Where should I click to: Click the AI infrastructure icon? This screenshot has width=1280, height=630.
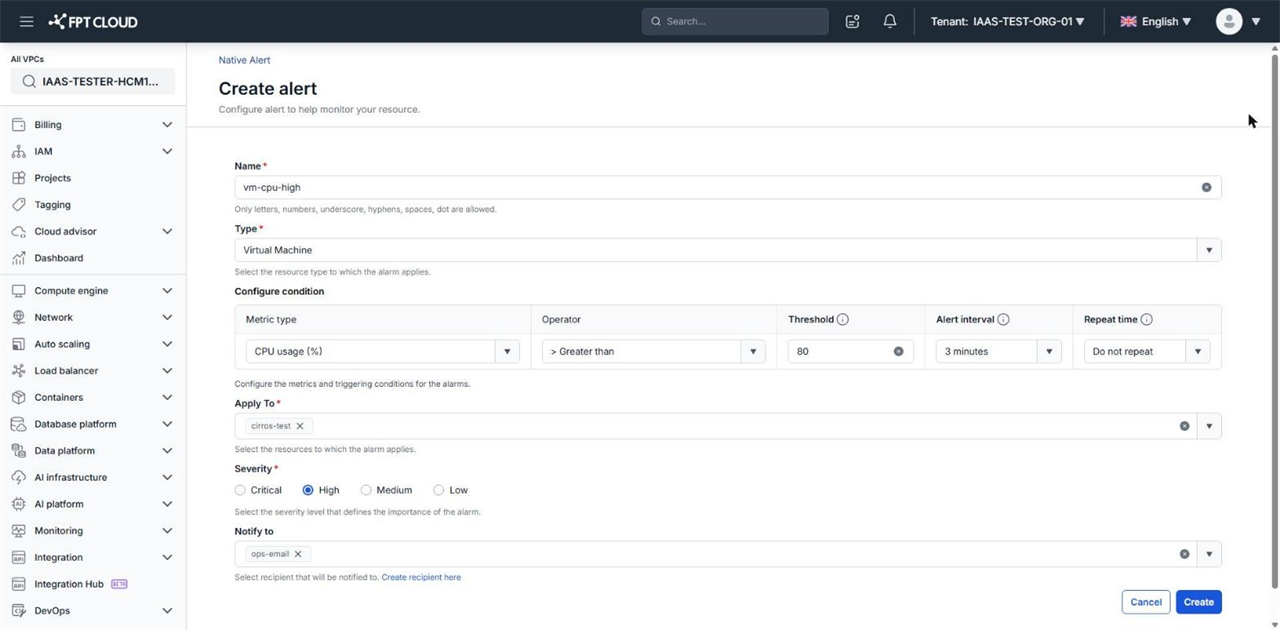click(x=18, y=477)
